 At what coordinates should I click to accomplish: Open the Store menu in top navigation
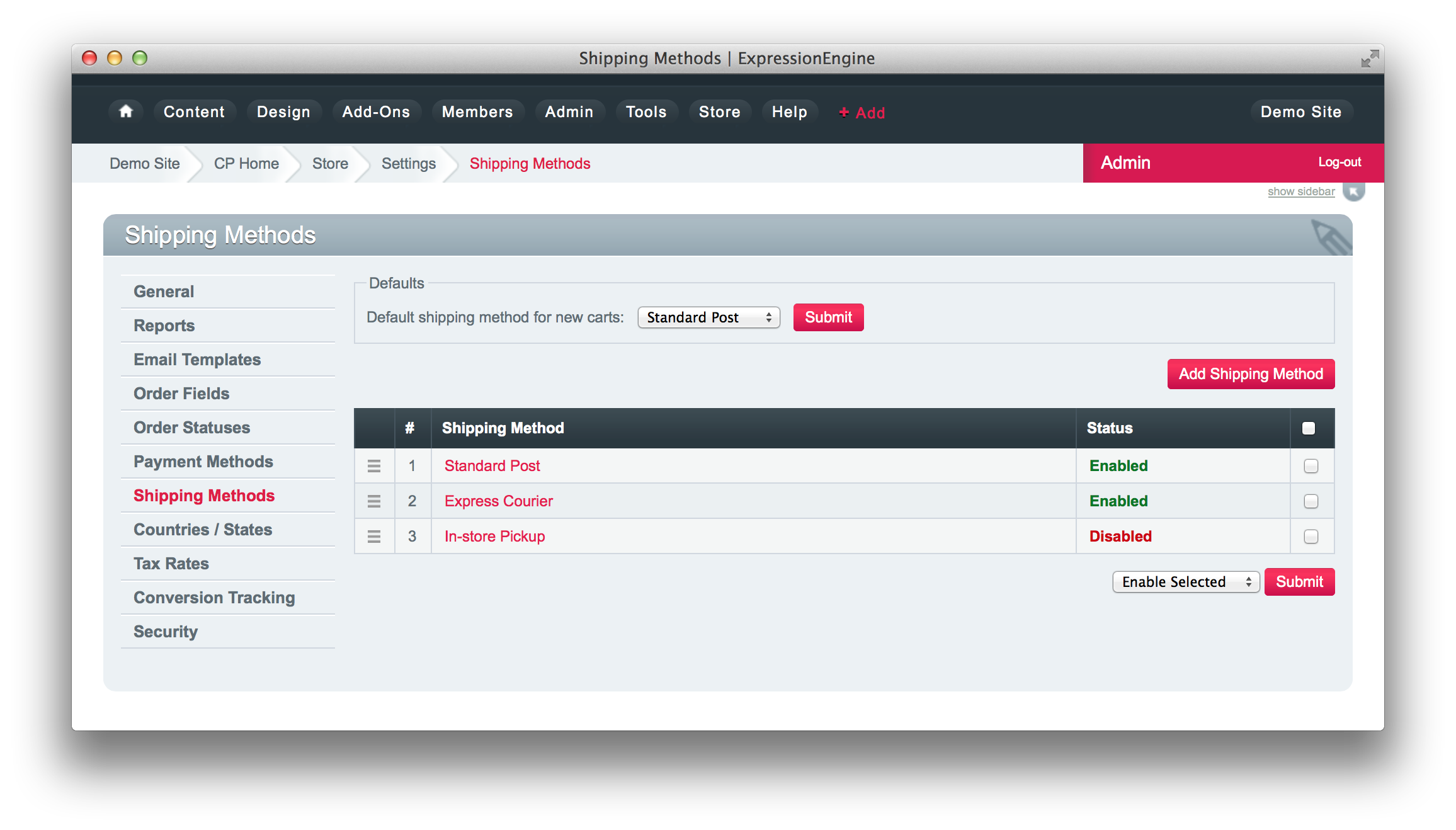coord(720,112)
